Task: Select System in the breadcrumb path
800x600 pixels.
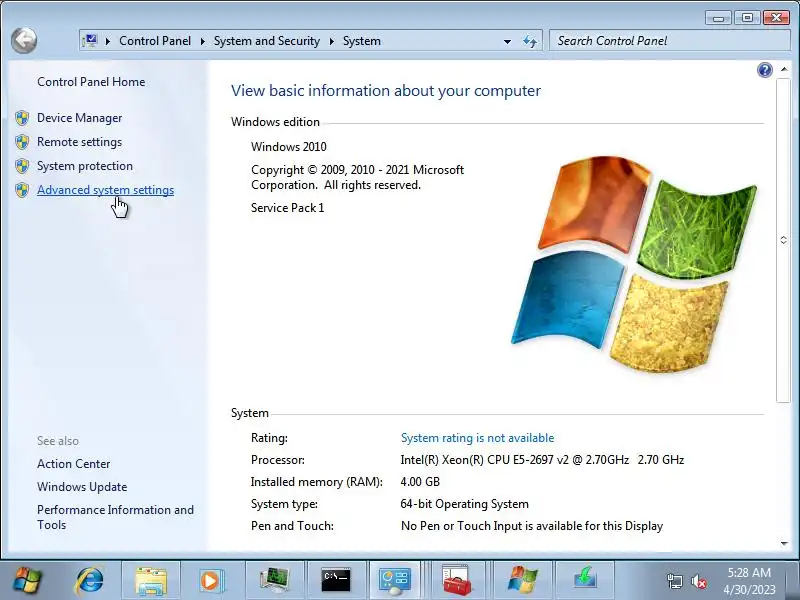Action: tap(362, 41)
